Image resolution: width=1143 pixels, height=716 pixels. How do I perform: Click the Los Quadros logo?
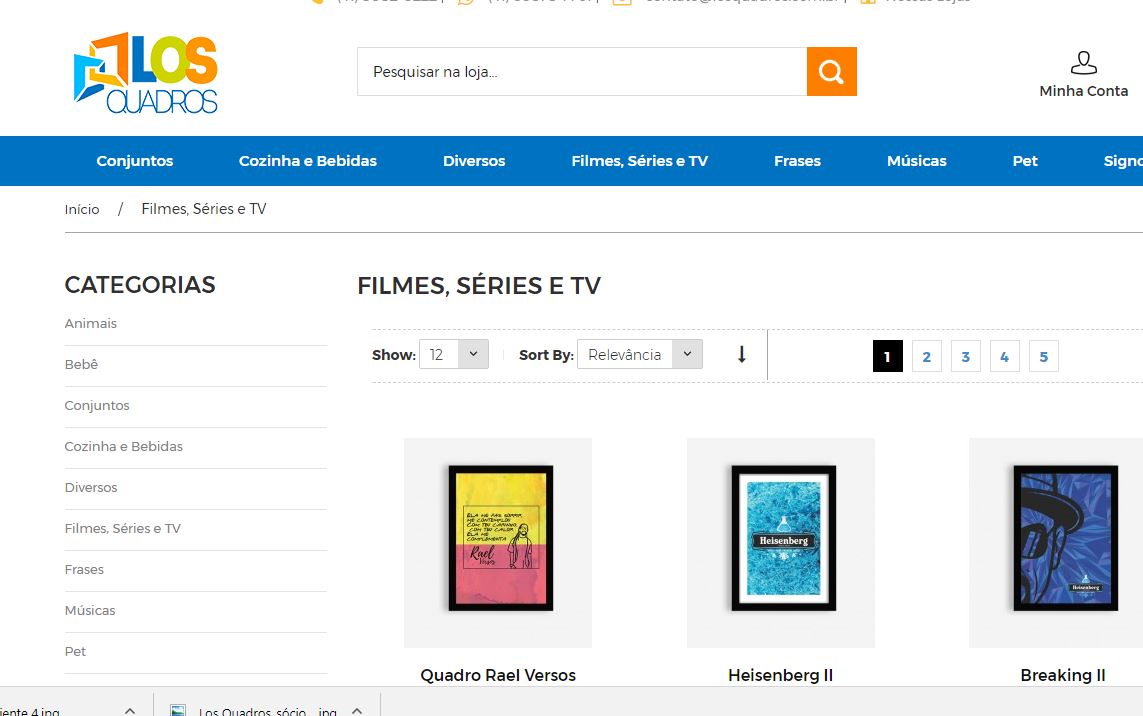(x=146, y=74)
